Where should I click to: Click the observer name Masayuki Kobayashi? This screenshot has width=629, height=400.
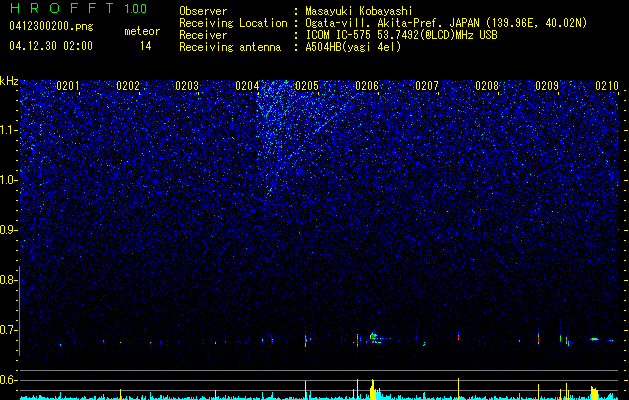click(359, 11)
